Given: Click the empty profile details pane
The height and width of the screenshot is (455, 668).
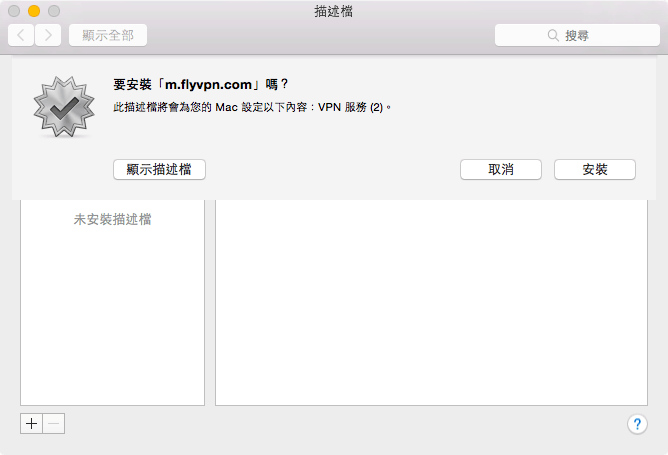Looking at the screenshot, I should pos(431,310).
